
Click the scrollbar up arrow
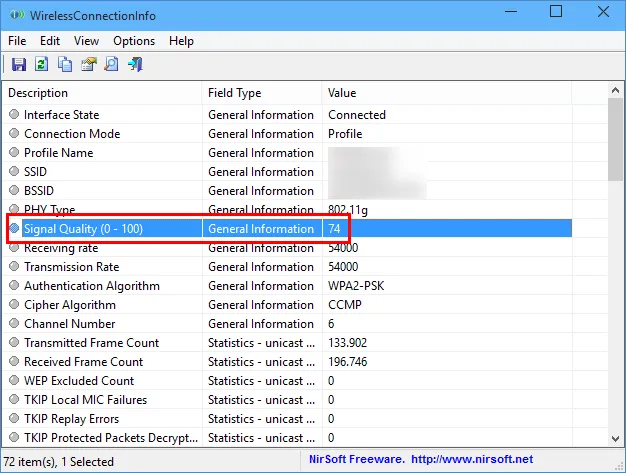pos(615,91)
